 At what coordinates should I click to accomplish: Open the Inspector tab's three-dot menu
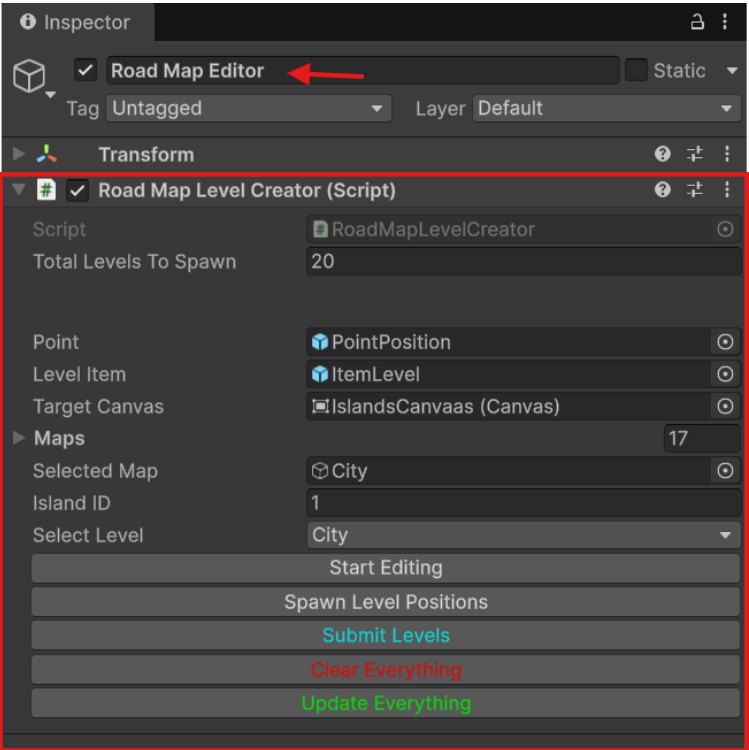[725, 22]
